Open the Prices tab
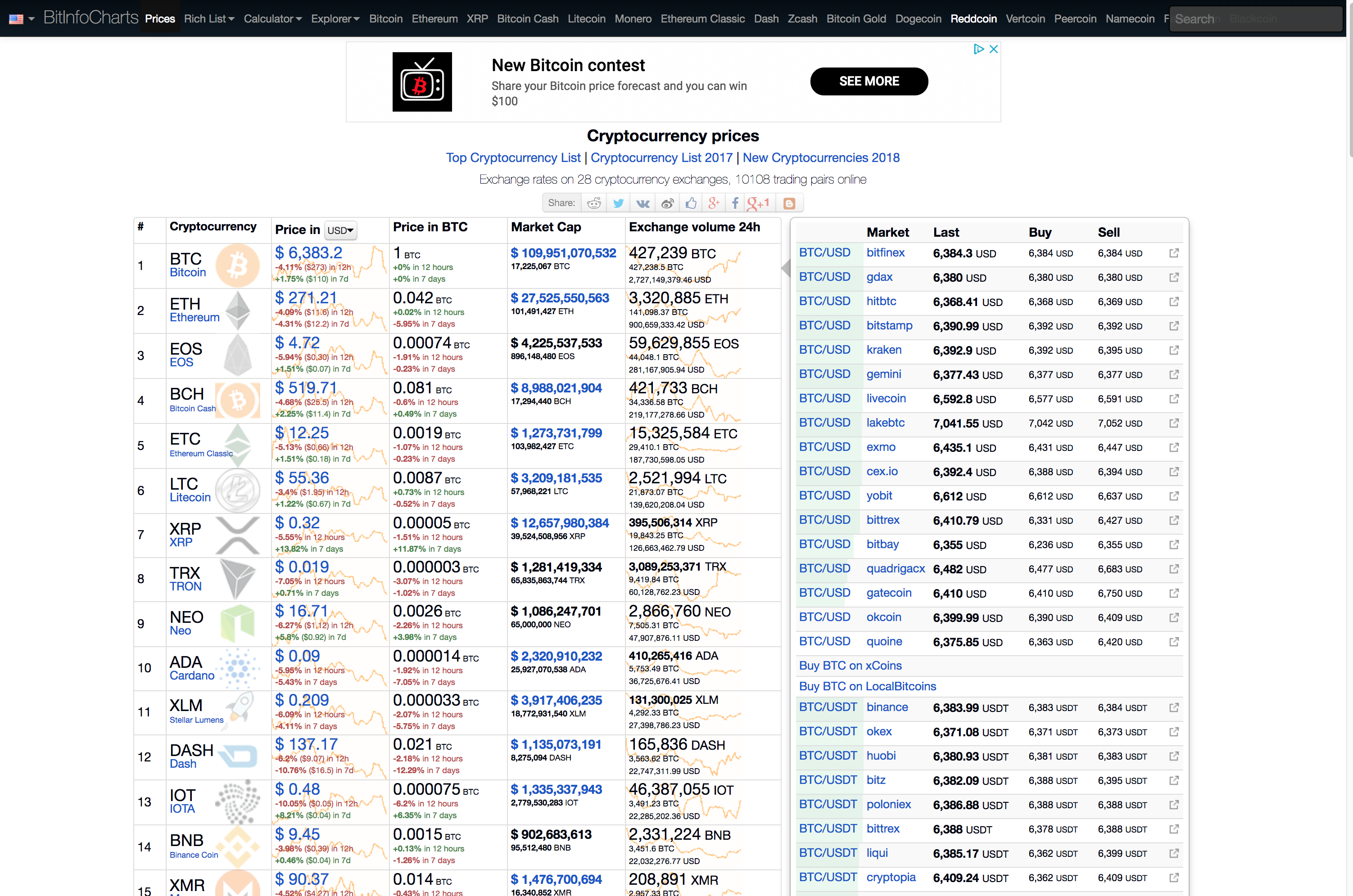Image resolution: width=1353 pixels, height=896 pixels. coord(160,19)
